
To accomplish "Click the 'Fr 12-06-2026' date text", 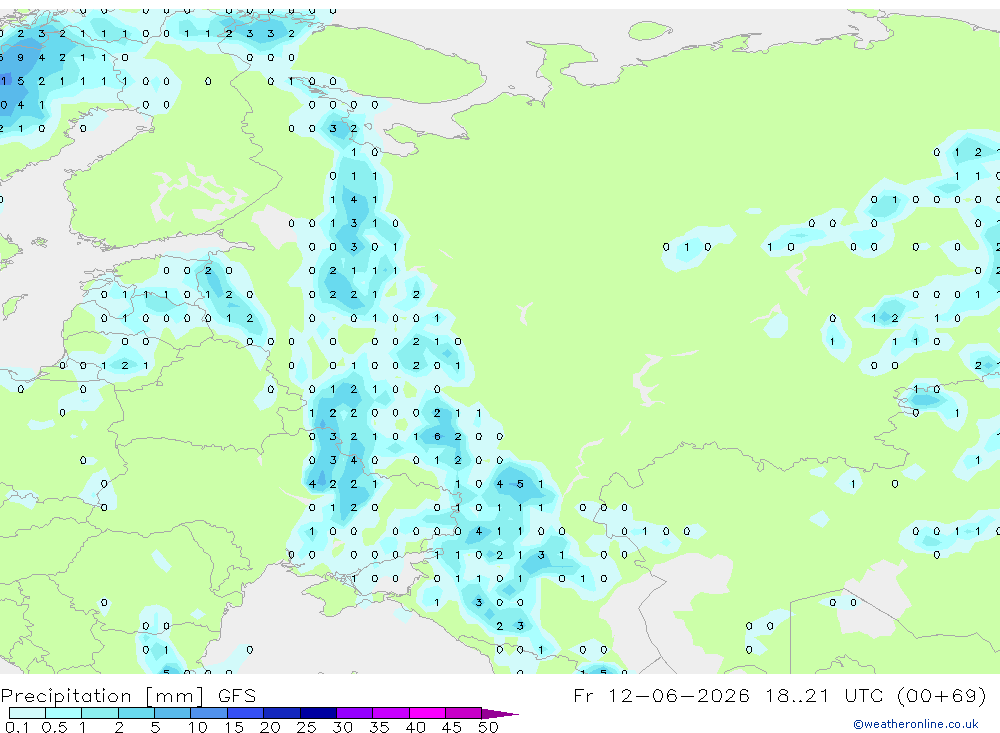I will (x=661, y=695).
